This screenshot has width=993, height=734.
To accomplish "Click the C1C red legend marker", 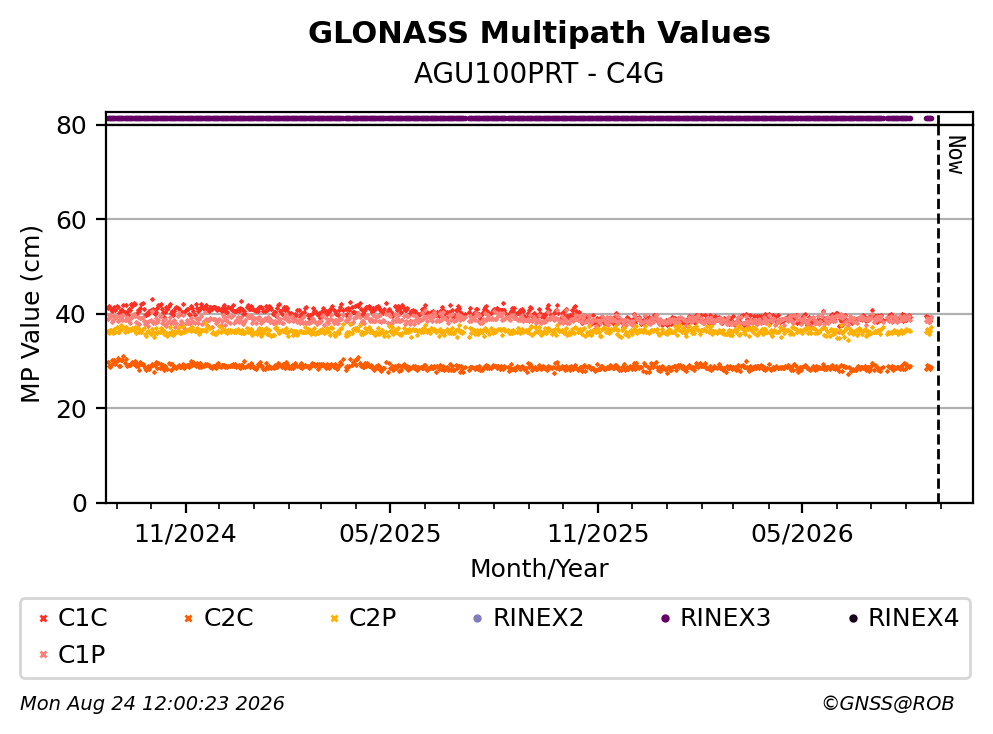I will (x=44, y=619).
